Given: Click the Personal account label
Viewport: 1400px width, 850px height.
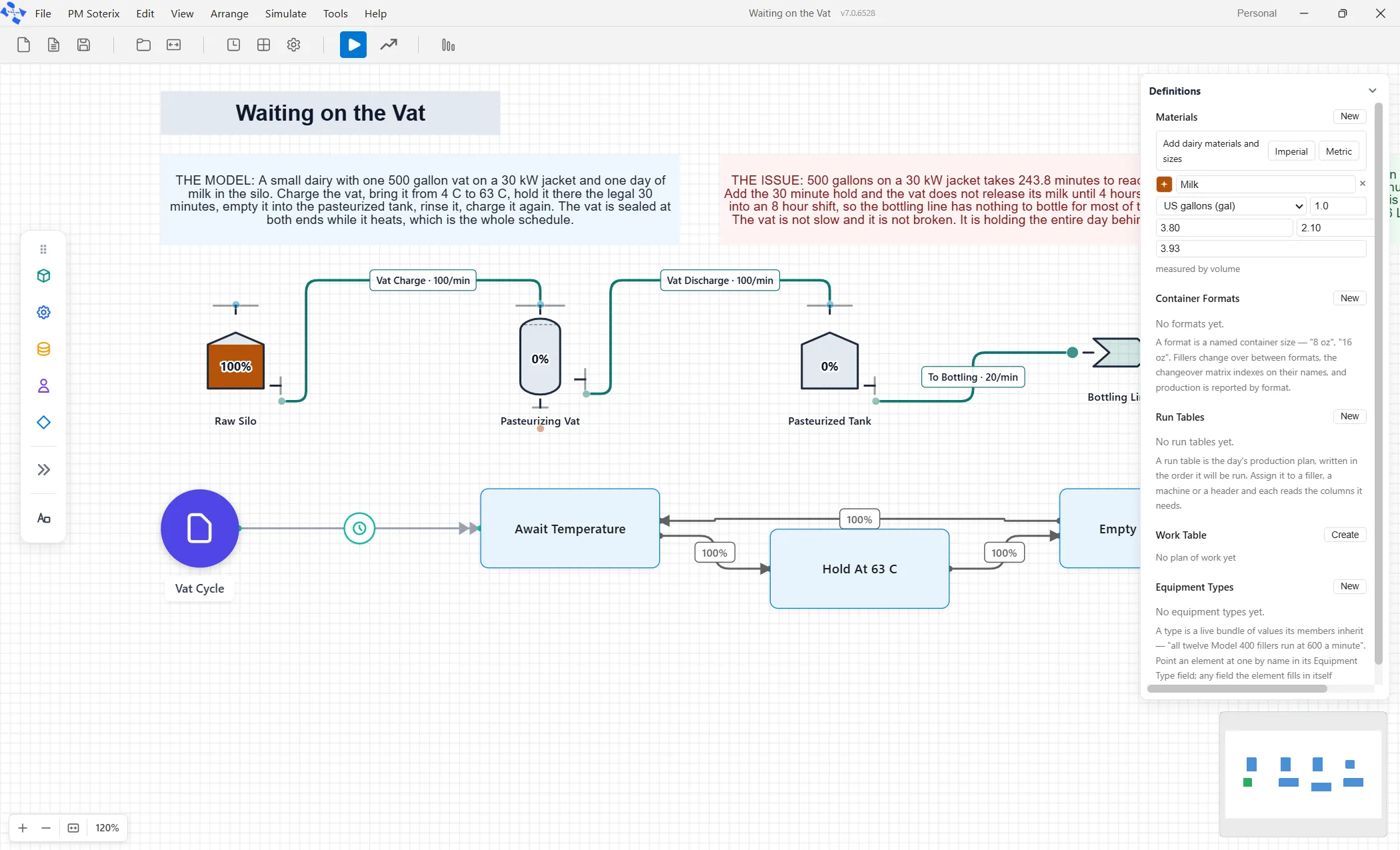Looking at the screenshot, I should coord(1256,13).
